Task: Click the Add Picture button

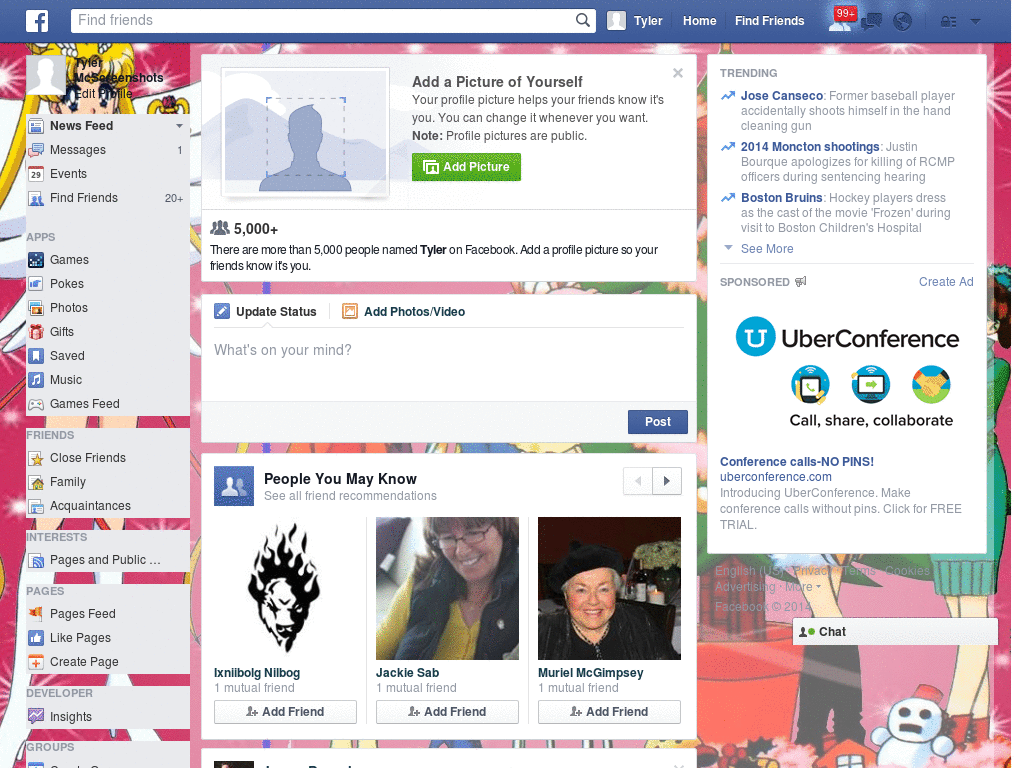Action: [466, 167]
